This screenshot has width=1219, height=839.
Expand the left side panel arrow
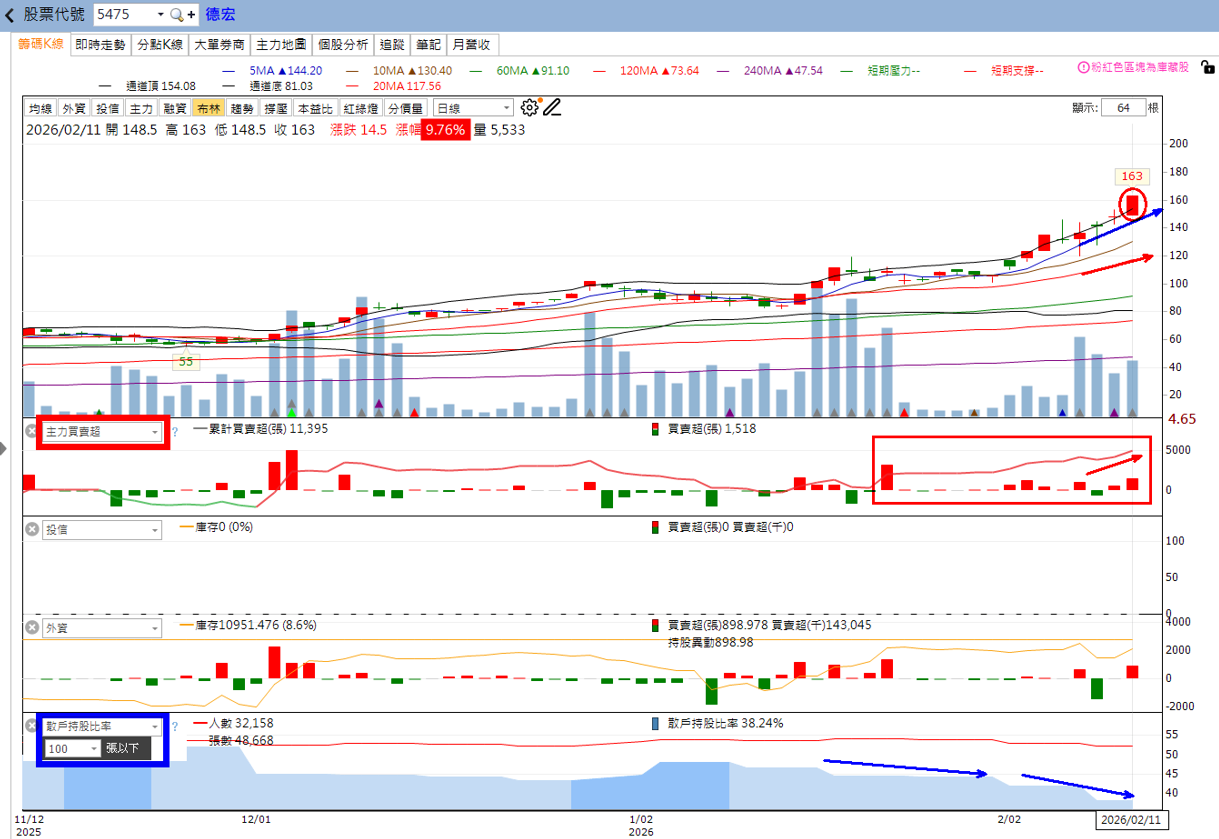pyautogui.click(x=4, y=450)
